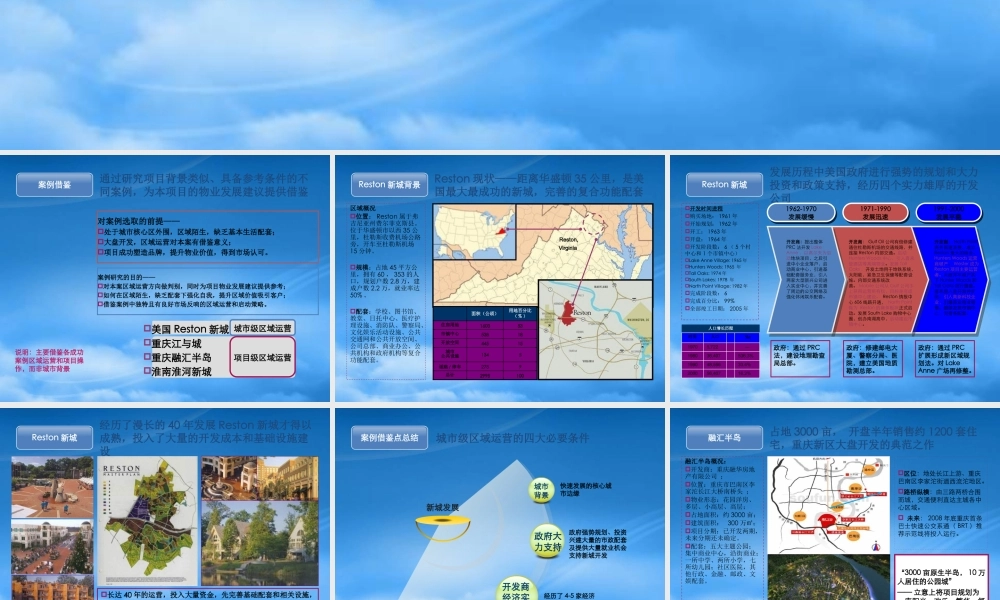Click the 融汇半岛概况 section heading
Image resolution: width=1000 pixels, height=600 pixels.
tap(705, 461)
